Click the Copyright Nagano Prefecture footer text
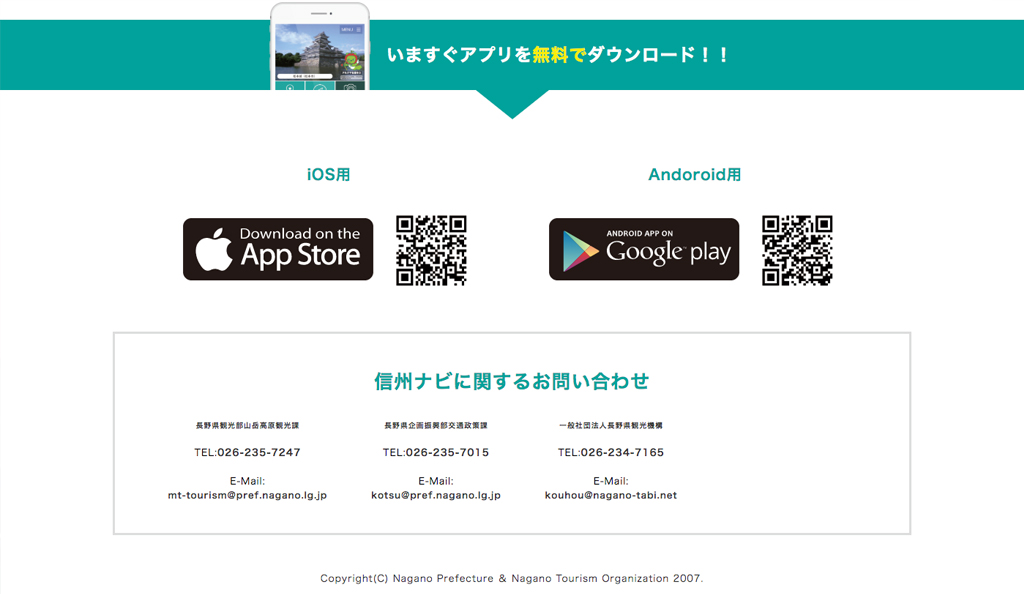The height and width of the screenshot is (594, 1024). pyautogui.click(x=511, y=578)
